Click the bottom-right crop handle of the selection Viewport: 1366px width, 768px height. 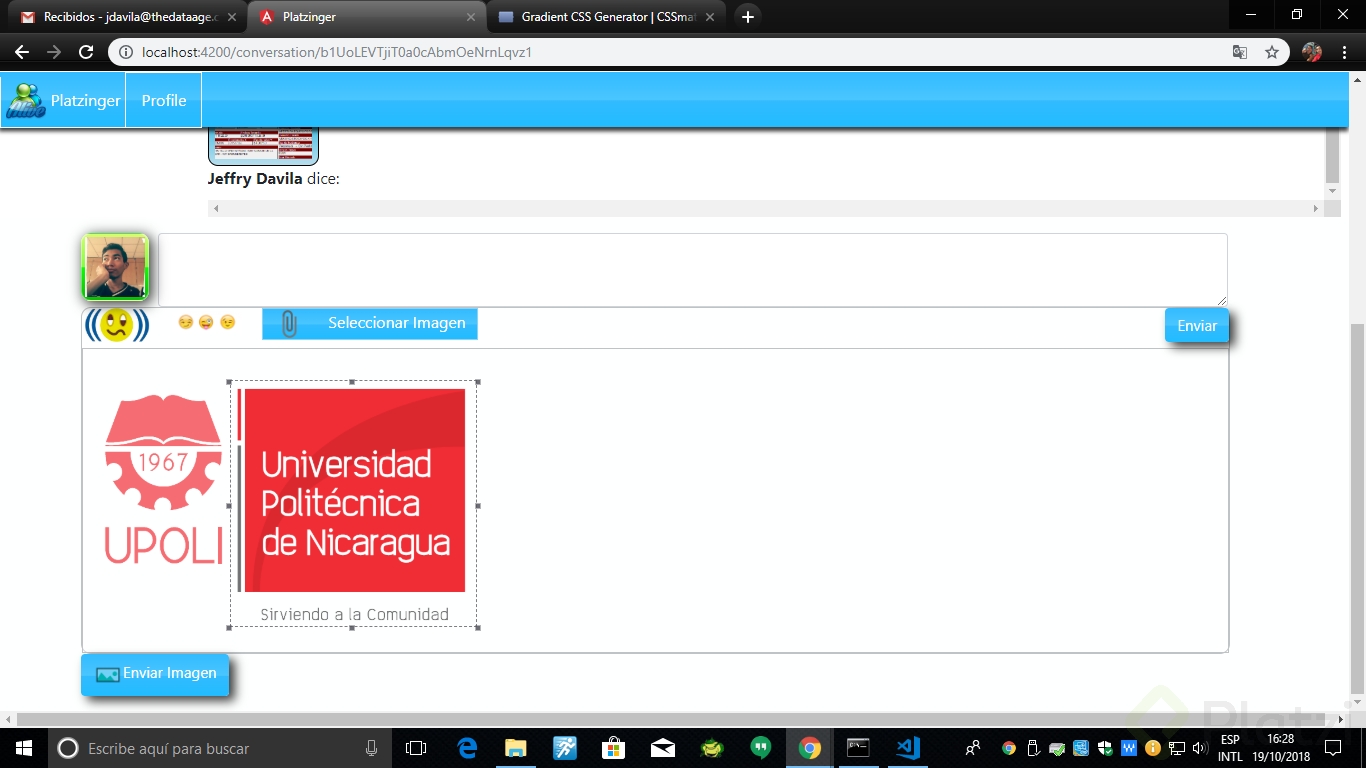[477, 627]
